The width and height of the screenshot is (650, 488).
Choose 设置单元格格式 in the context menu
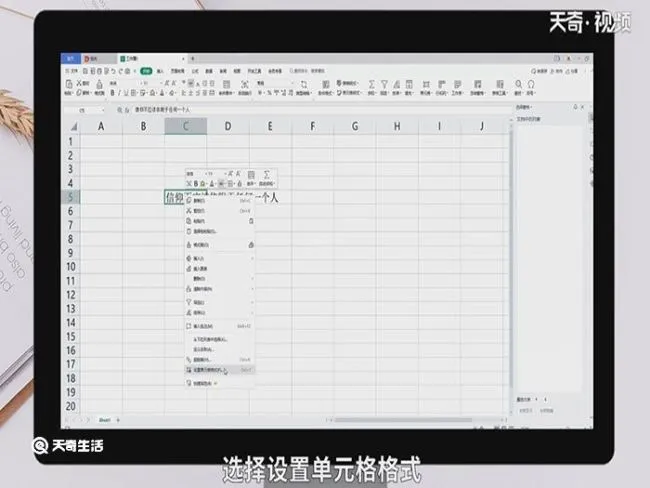(x=220, y=369)
